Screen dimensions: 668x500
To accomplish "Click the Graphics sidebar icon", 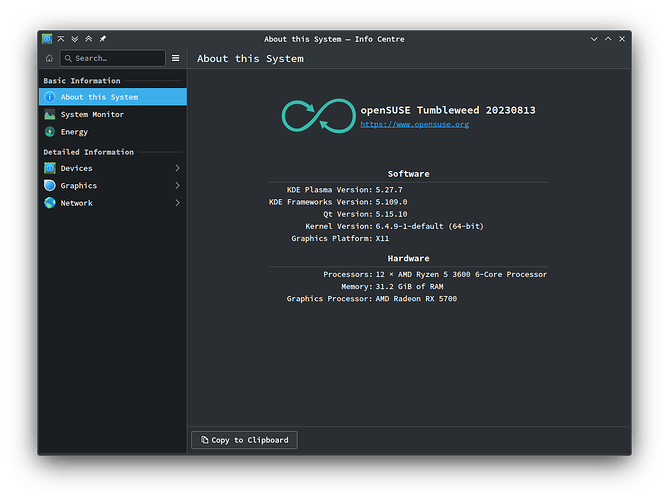I will 50,185.
